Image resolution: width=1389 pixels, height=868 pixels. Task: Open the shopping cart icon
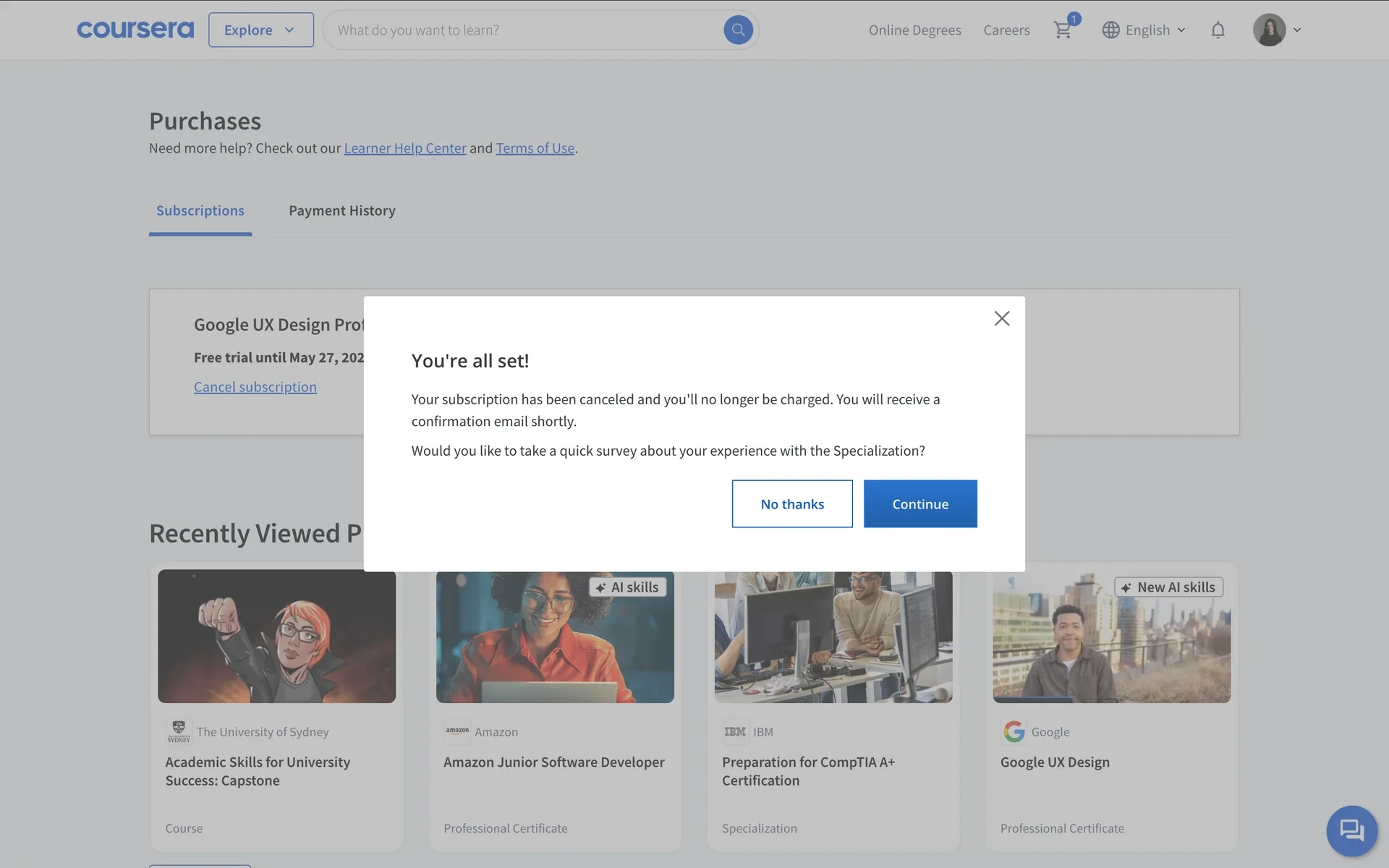pos(1063,30)
